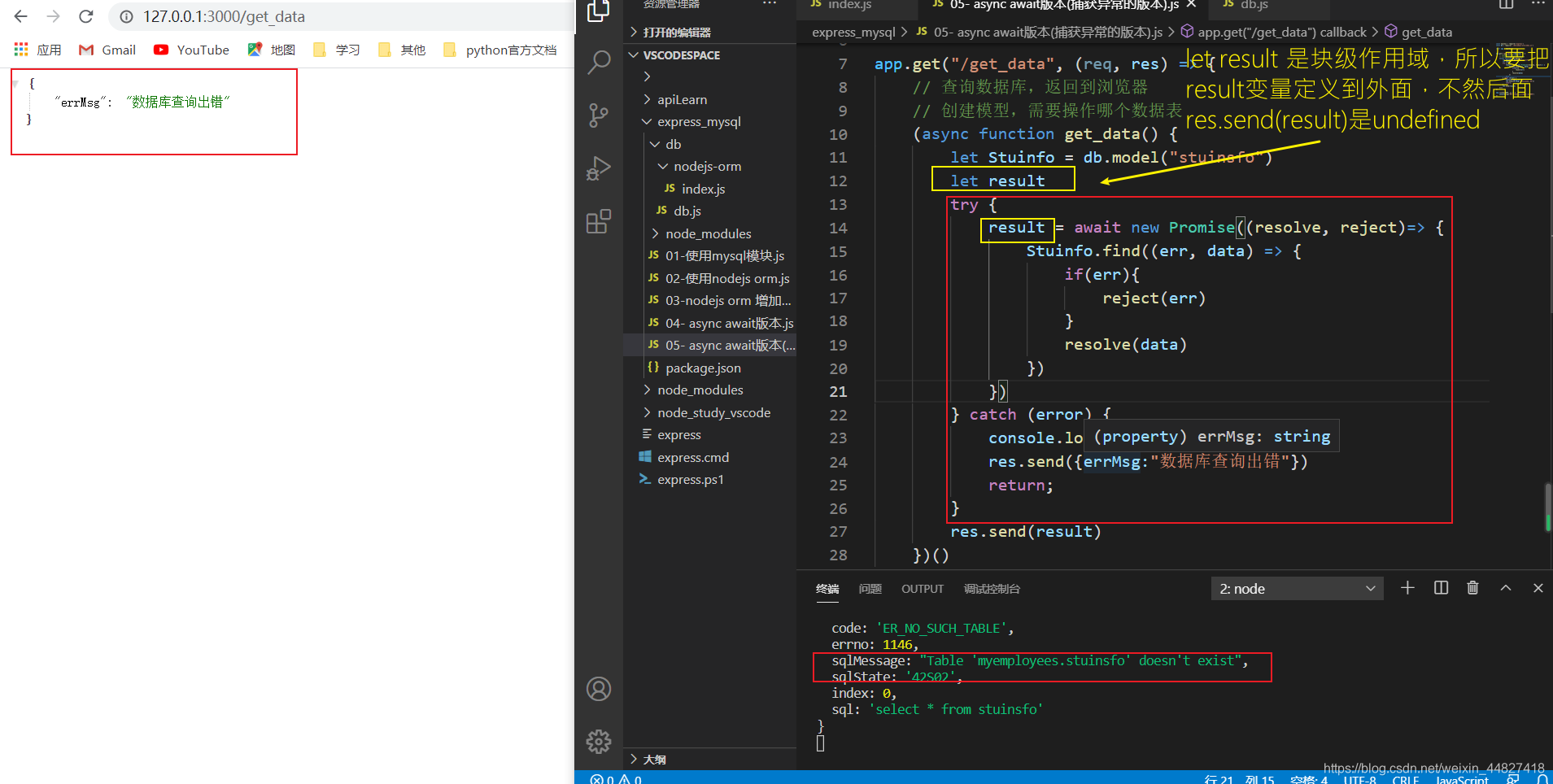1553x784 pixels.
Task: Reload the 127.0.0.1 page in Chrome
Action: click(86, 16)
